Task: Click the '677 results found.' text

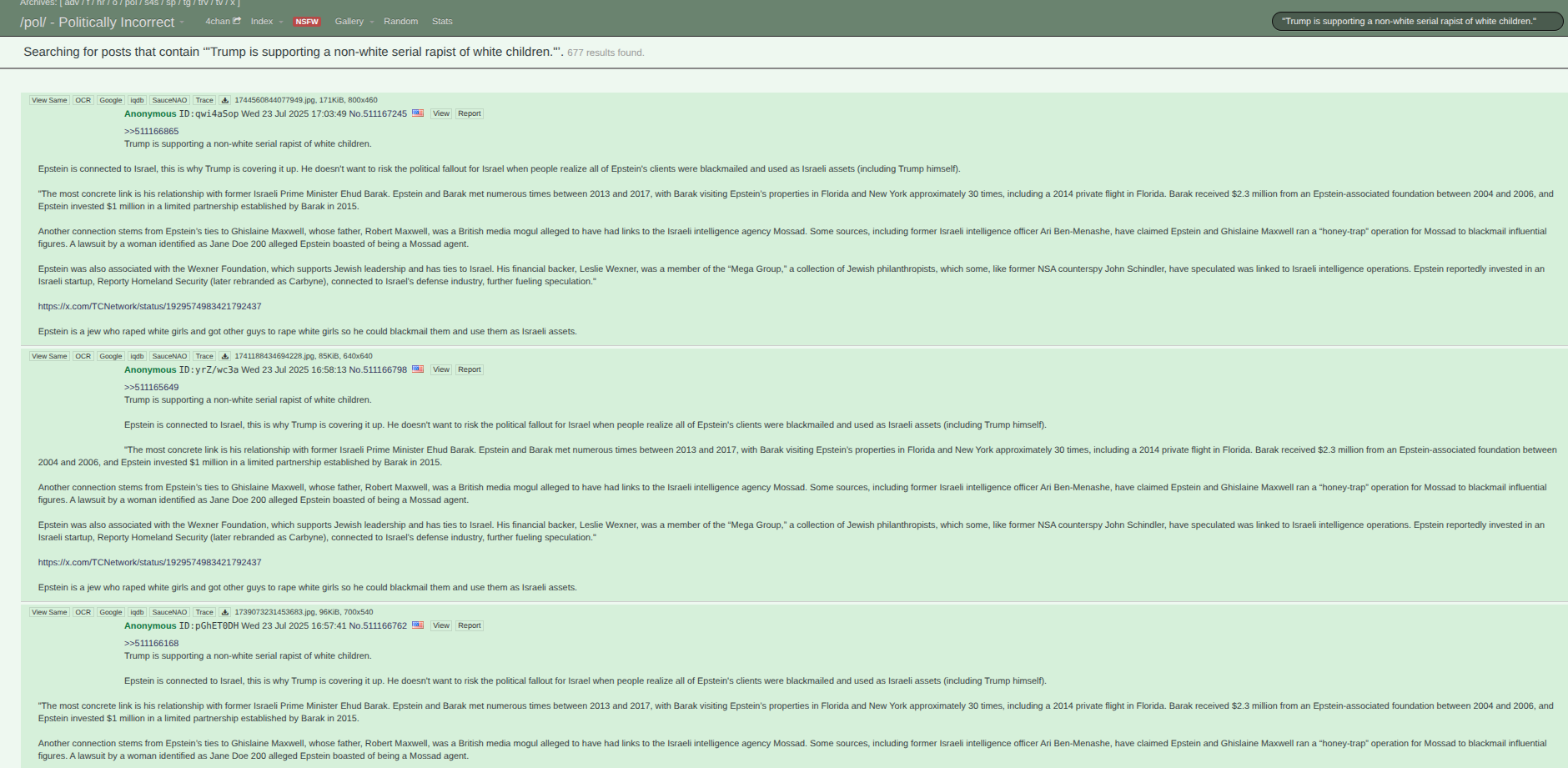Action: tap(606, 53)
